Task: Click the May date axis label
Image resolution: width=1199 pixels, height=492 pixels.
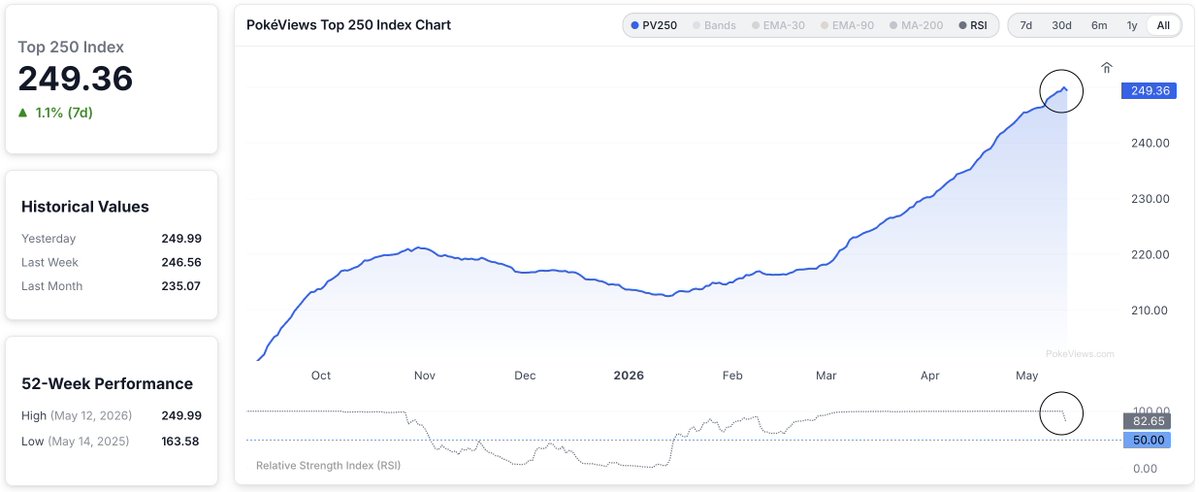Action: 1027,376
